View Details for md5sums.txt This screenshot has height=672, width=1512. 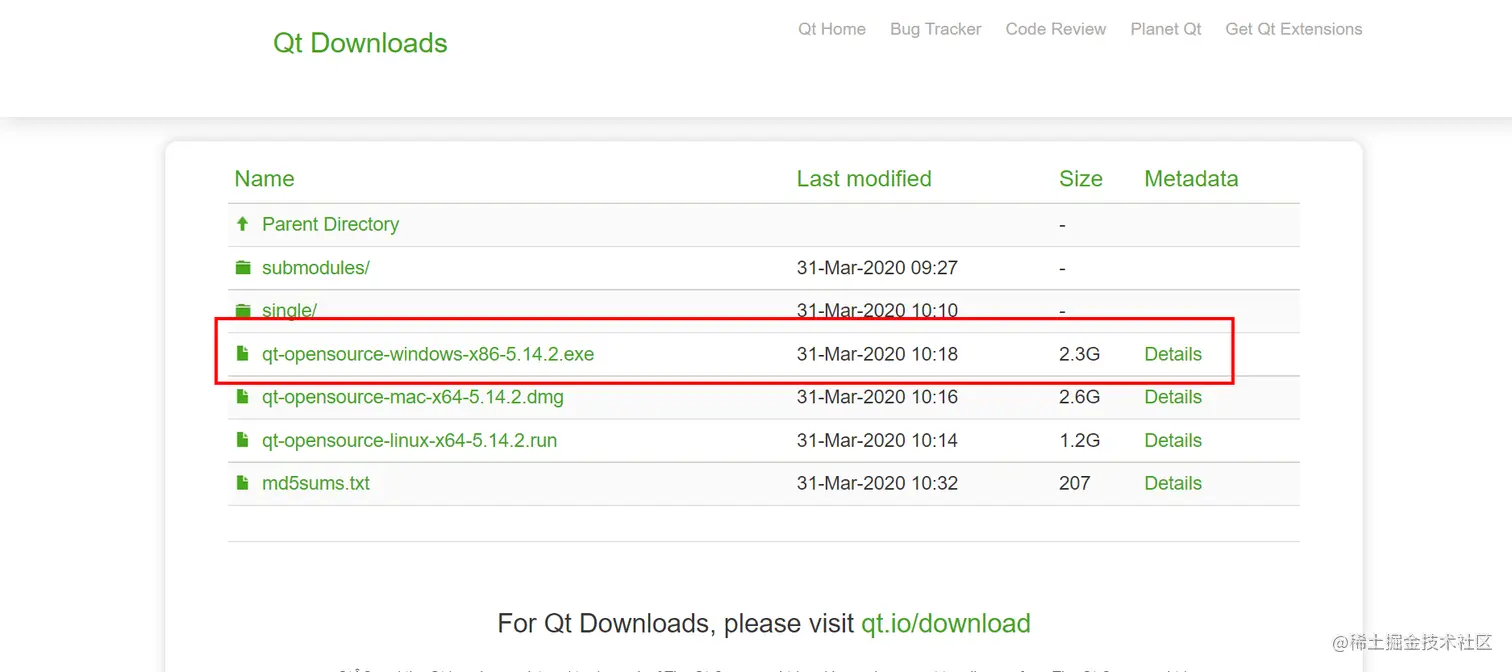(1173, 483)
